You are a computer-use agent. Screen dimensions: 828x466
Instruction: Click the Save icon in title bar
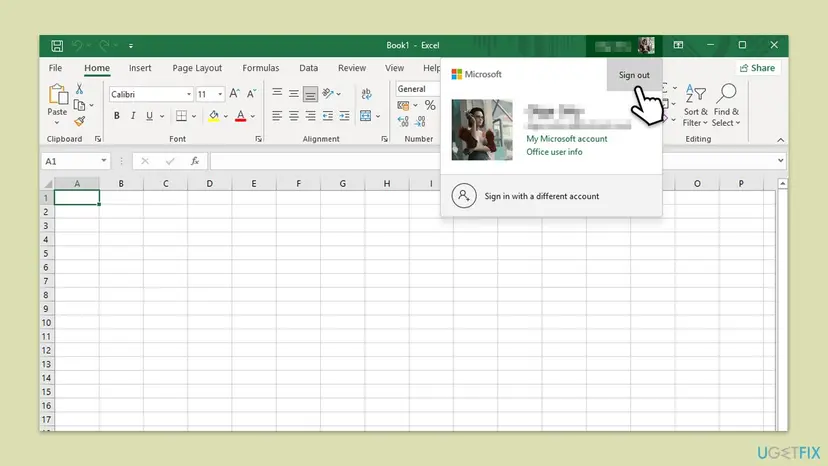(x=57, y=46)
